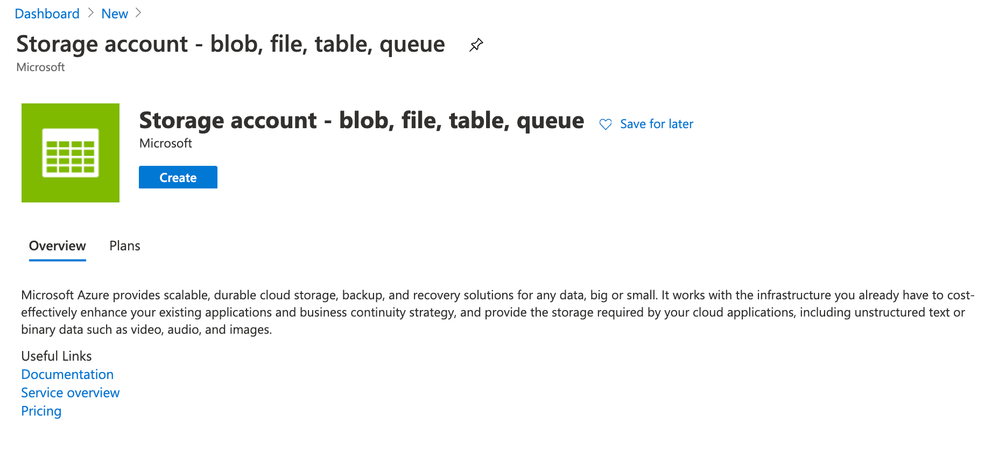Click the top page title text
This screenshot has width=999, height=449.
point(230,44)
